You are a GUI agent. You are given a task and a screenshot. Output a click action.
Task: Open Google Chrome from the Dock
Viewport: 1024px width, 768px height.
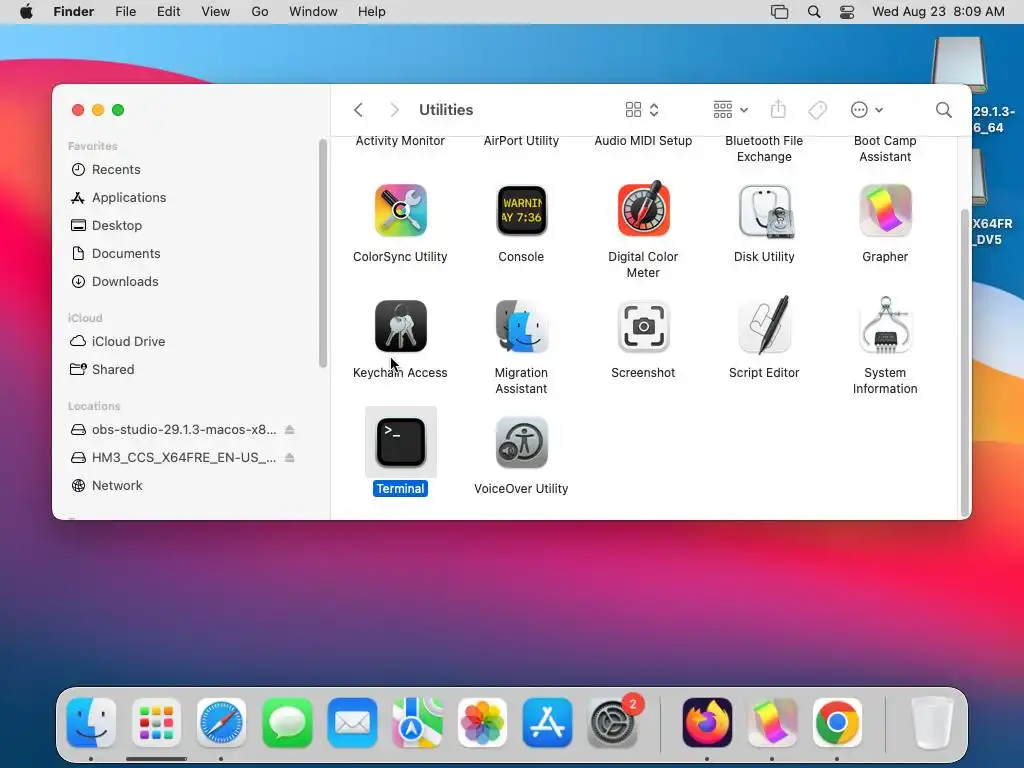[837, 723]
